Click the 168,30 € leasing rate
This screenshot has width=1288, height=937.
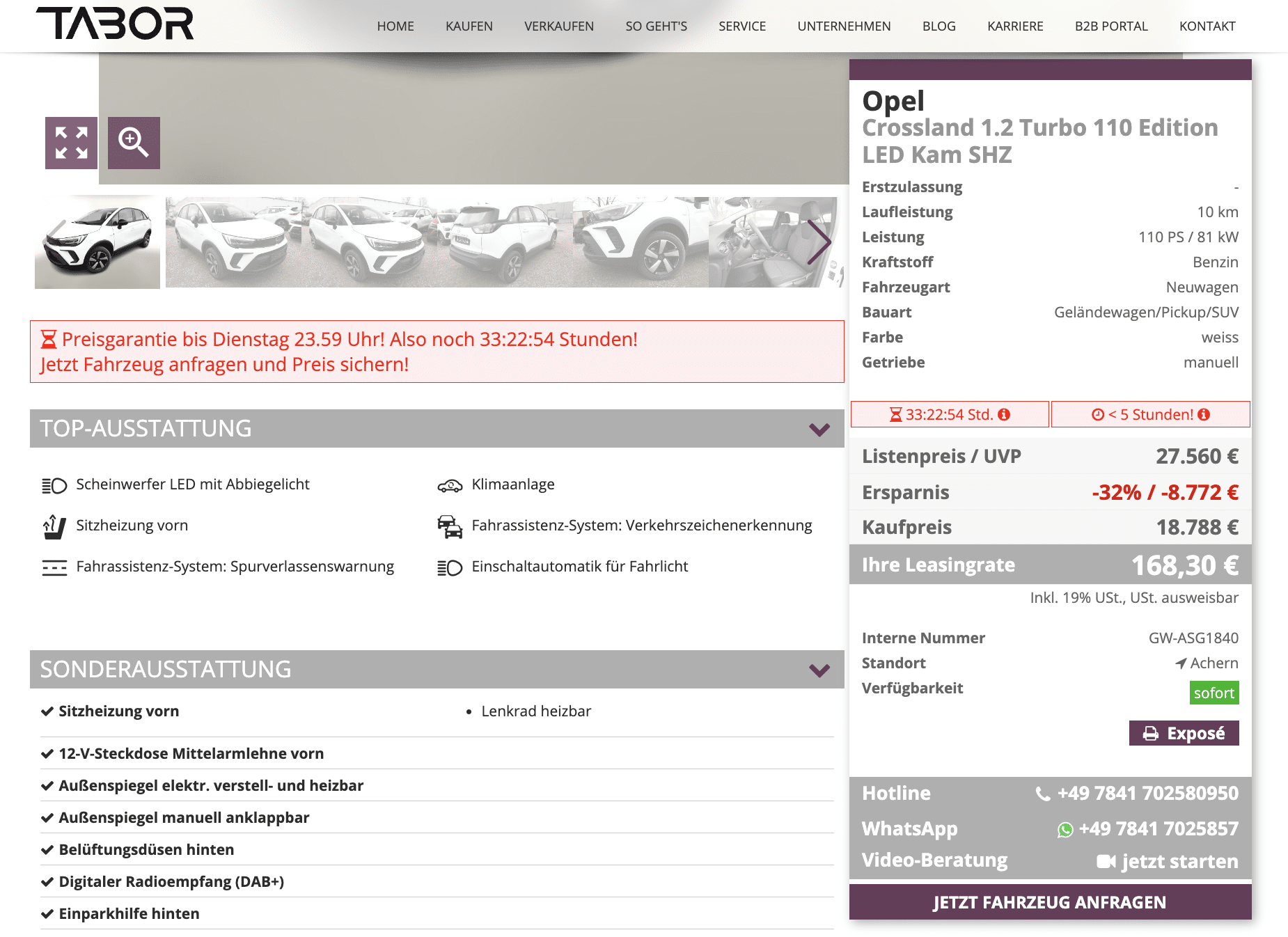click(x=1185, y=565)
